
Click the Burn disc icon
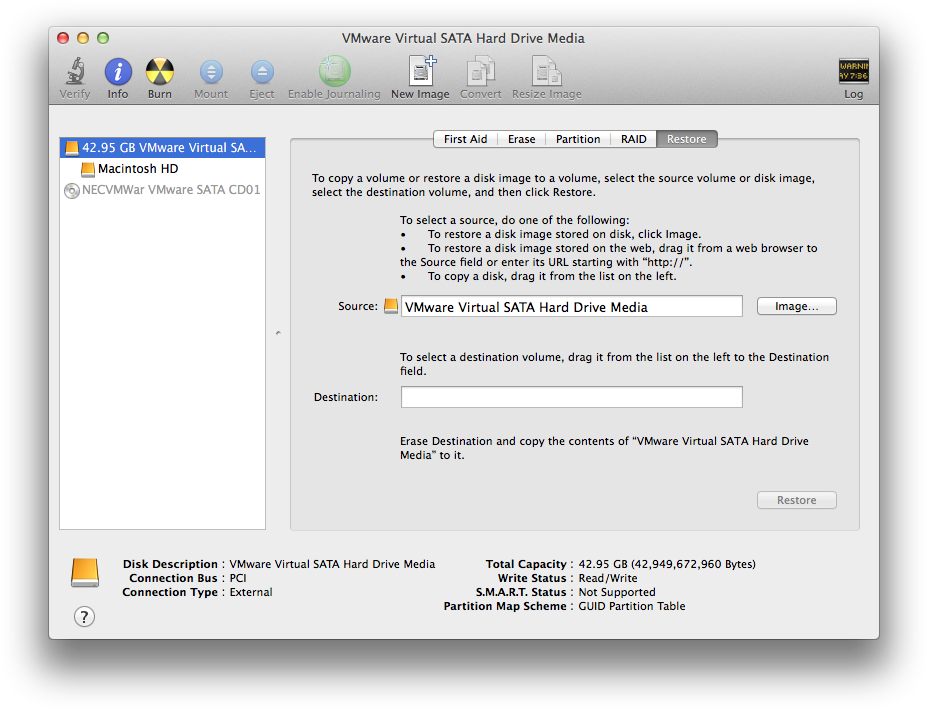click(160, 72)
